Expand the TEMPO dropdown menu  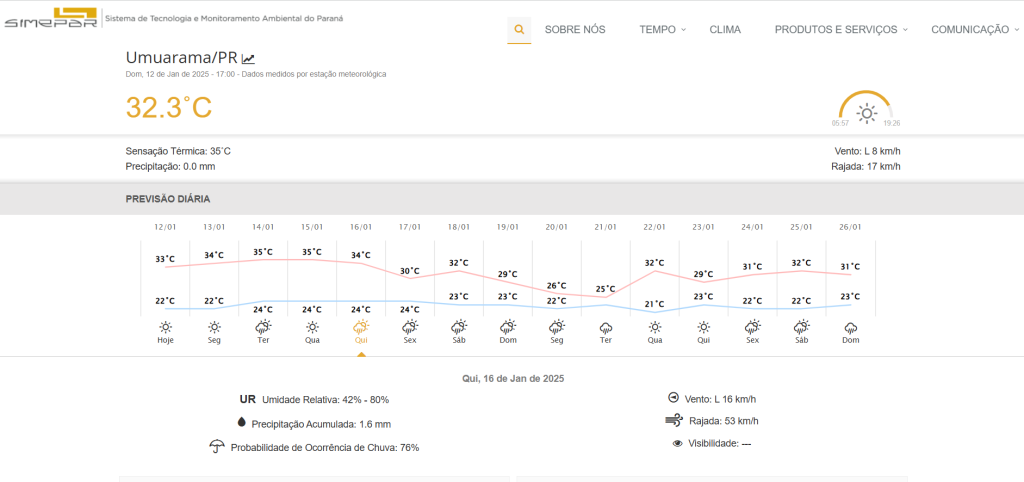(662, 30)
